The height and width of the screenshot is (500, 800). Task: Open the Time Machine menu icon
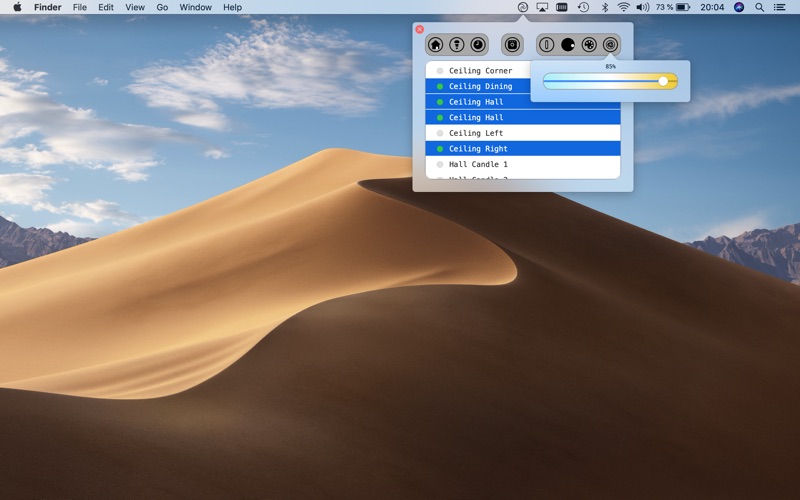coord(583,7)
